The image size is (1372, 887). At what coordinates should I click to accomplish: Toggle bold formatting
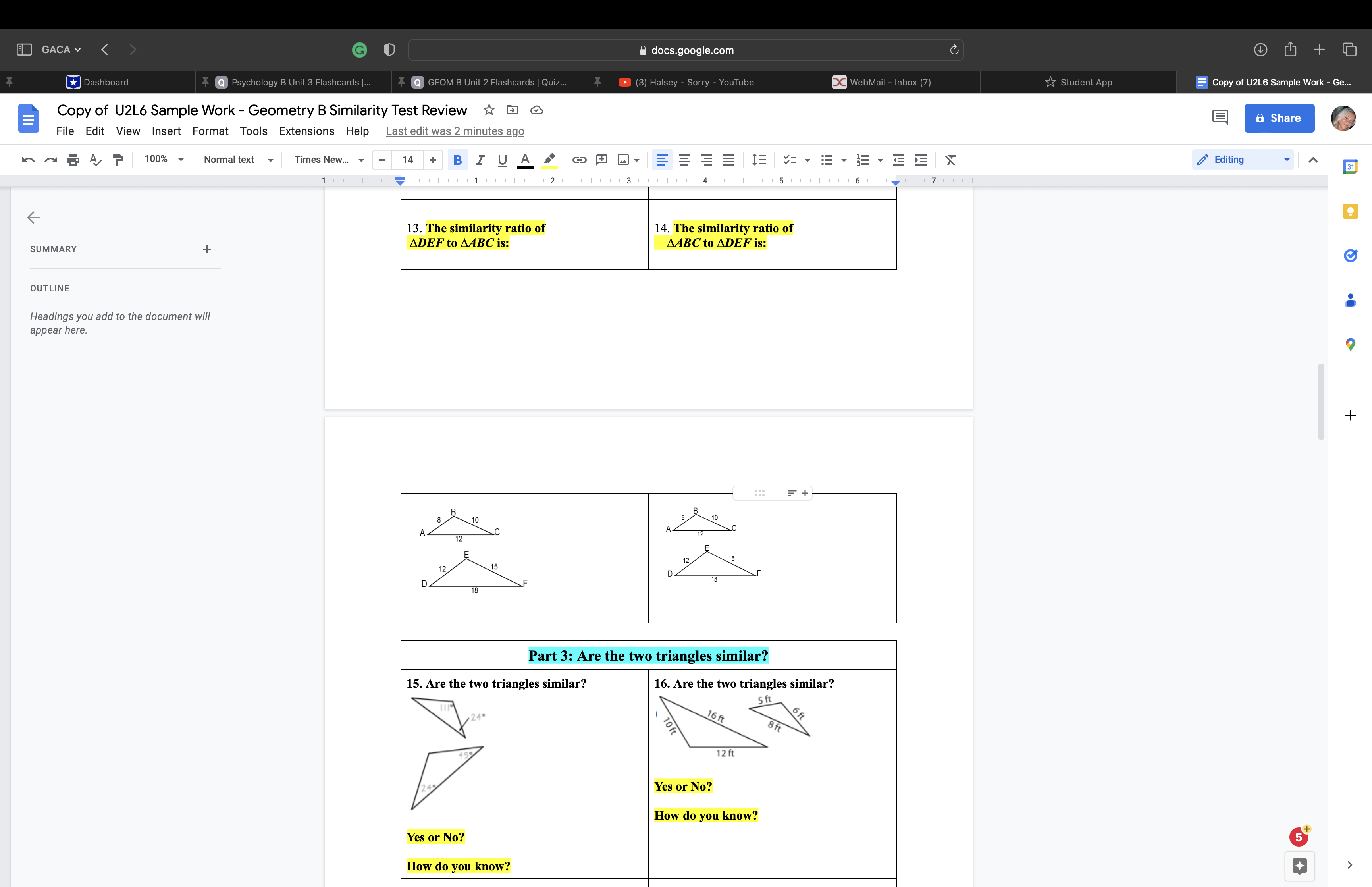tap(458, 160)
